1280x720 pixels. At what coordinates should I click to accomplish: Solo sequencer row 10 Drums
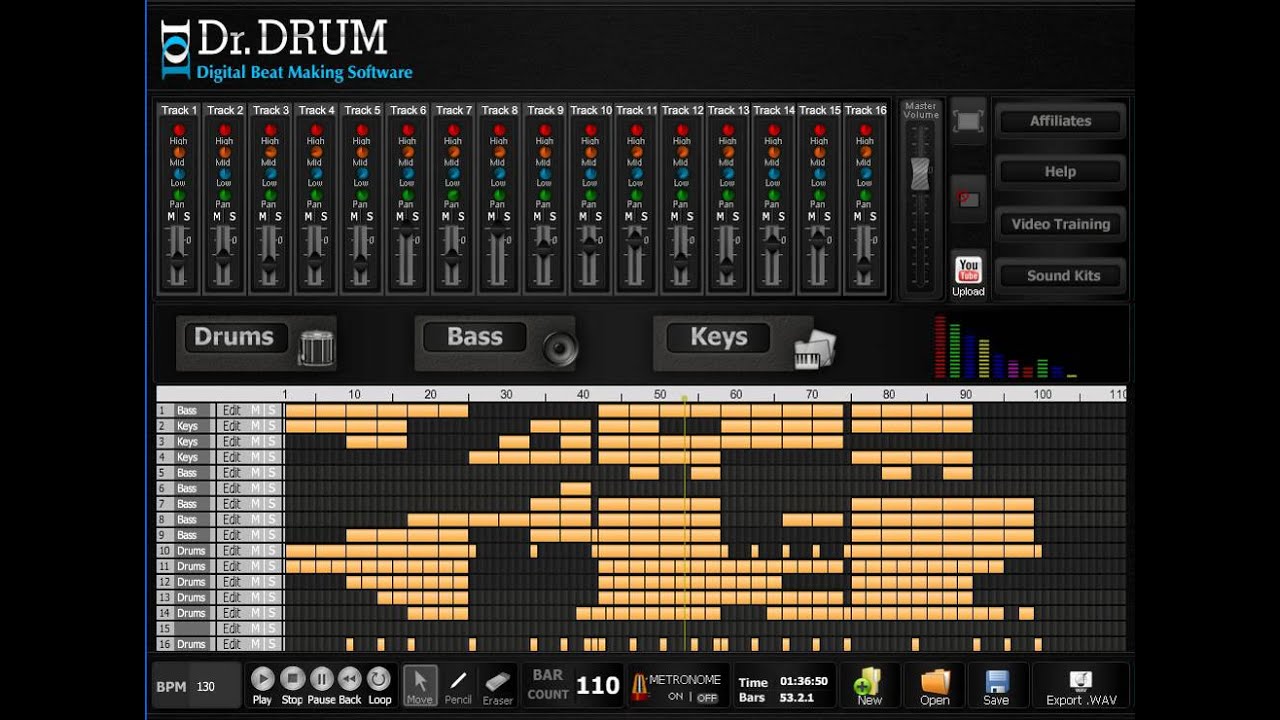pos(270,551)
